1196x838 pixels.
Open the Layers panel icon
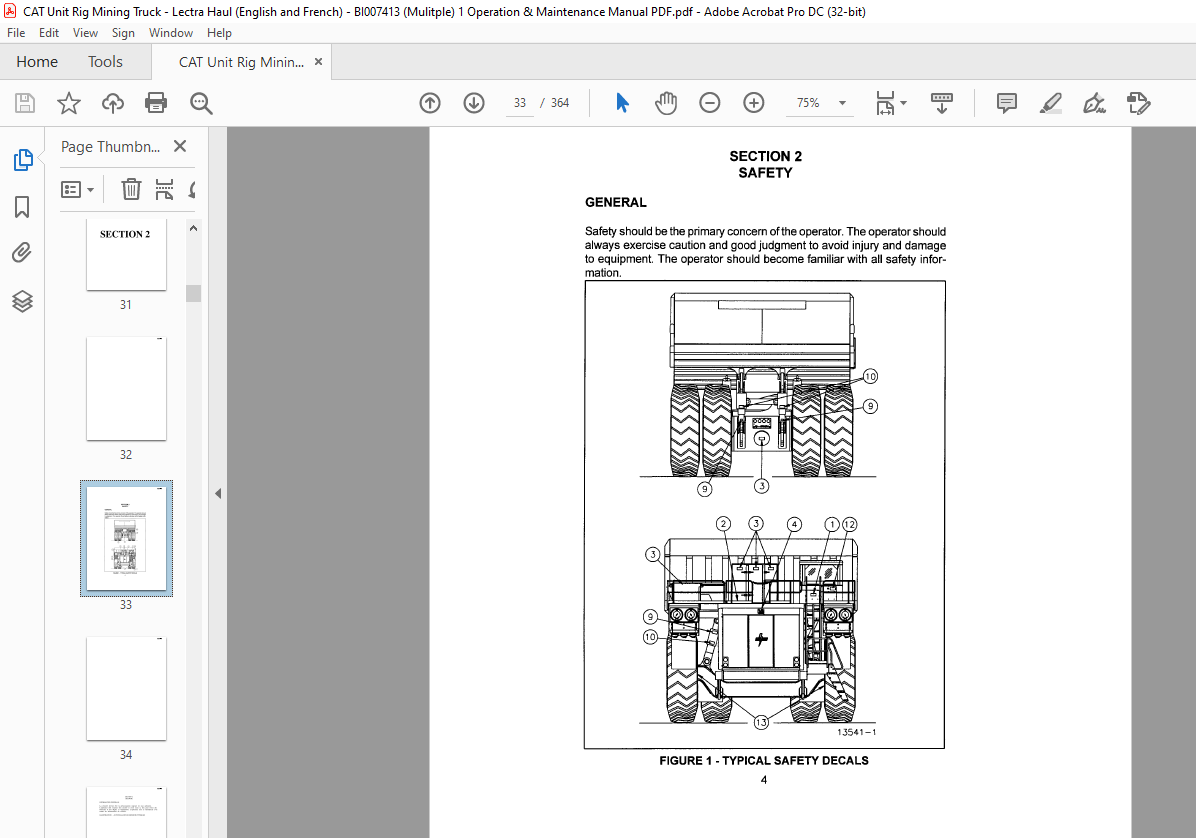(x=22, y=301)
